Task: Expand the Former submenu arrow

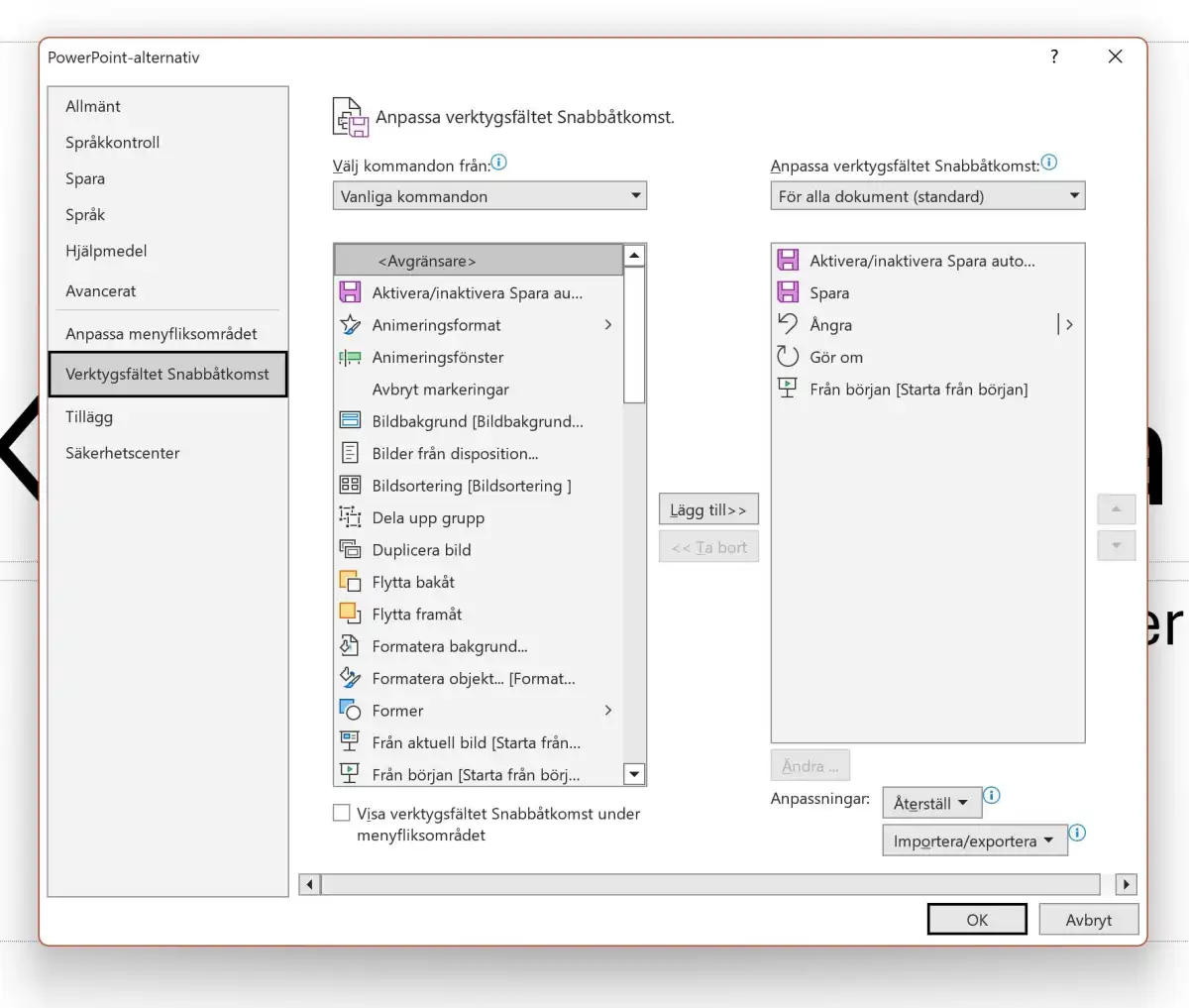Action: [x=608, y=710]
